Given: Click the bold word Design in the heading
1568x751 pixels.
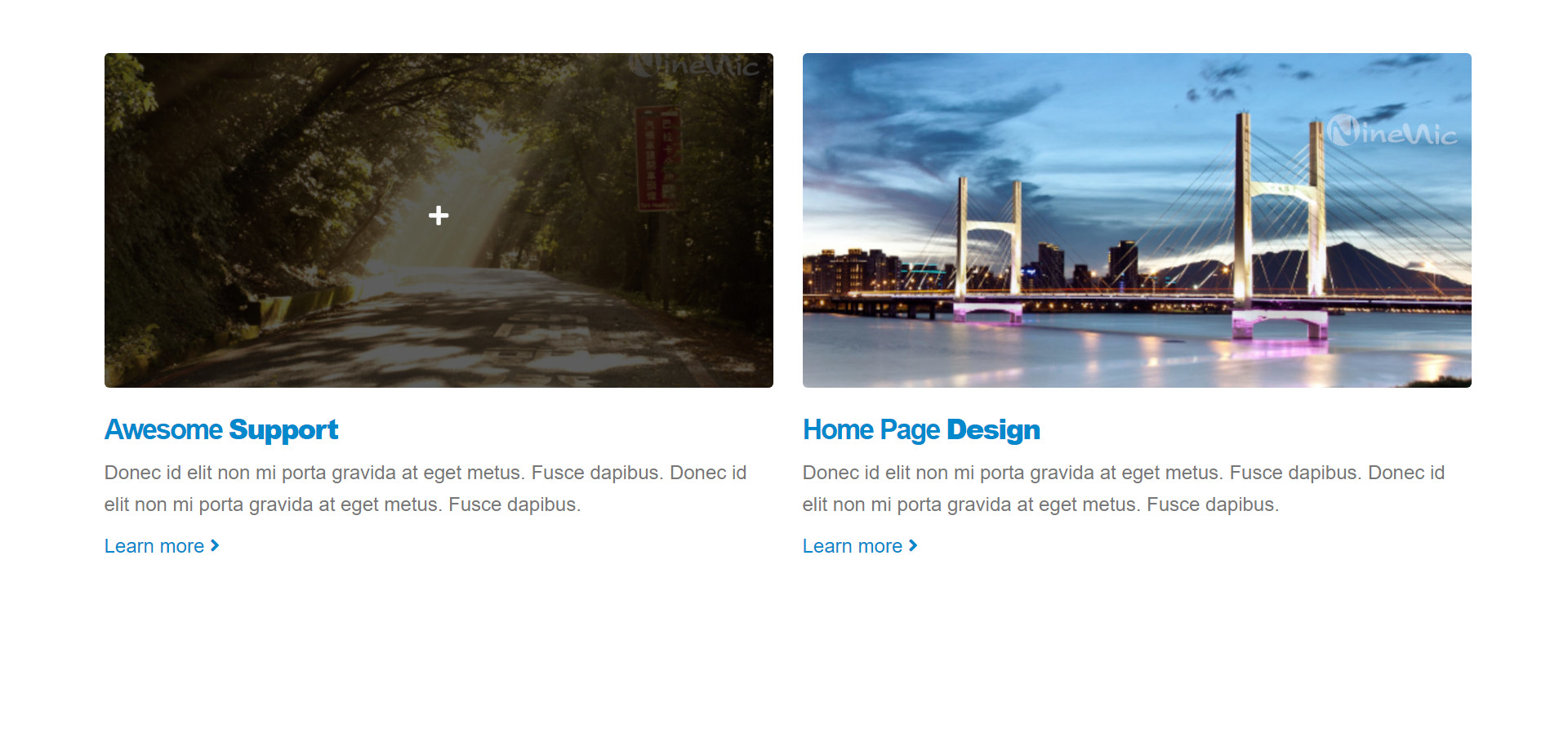Looking at the screenshot, I should [x=993, y=430].
